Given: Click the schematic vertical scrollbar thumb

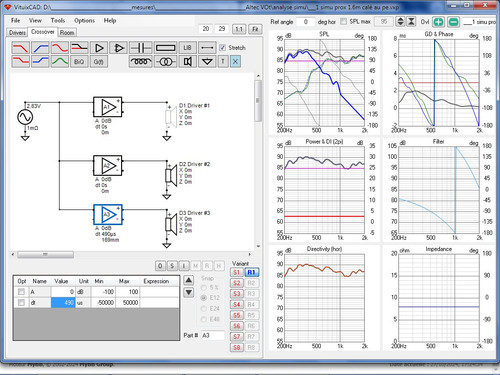Looking at the screenshot, I should pos(258,100).
